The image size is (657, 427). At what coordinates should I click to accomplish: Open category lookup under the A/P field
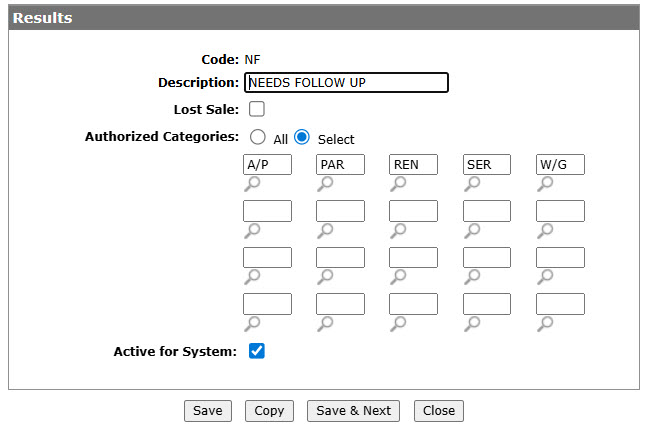click(252, 184)
